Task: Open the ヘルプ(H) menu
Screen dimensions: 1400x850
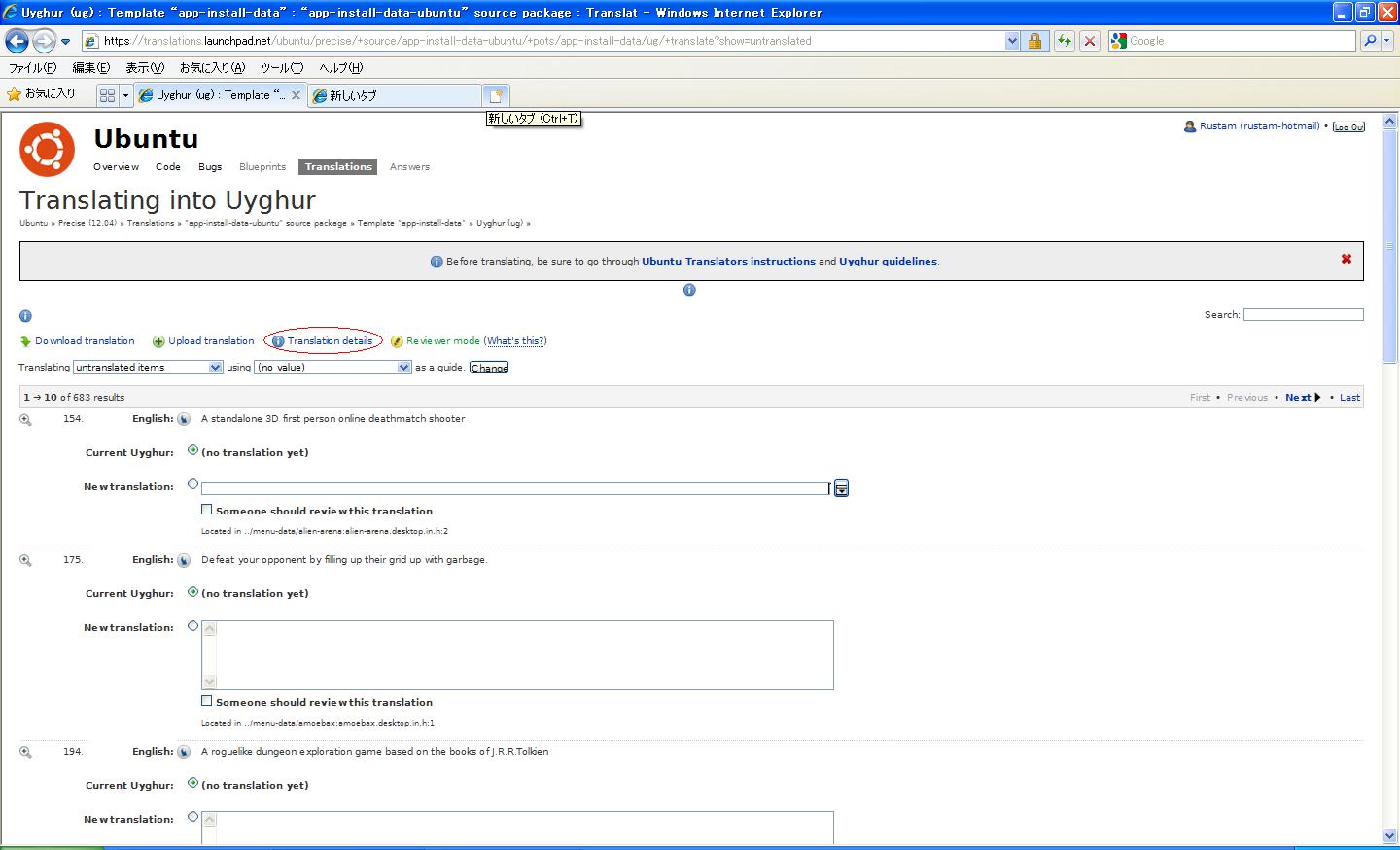Action: point(341,68)
